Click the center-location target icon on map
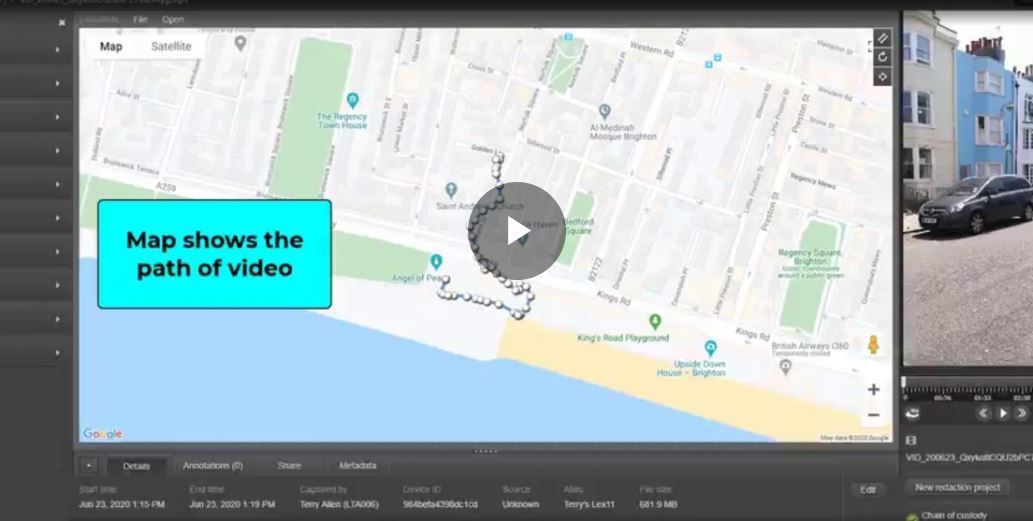1033x521 pixels. [x=882, y=76]
